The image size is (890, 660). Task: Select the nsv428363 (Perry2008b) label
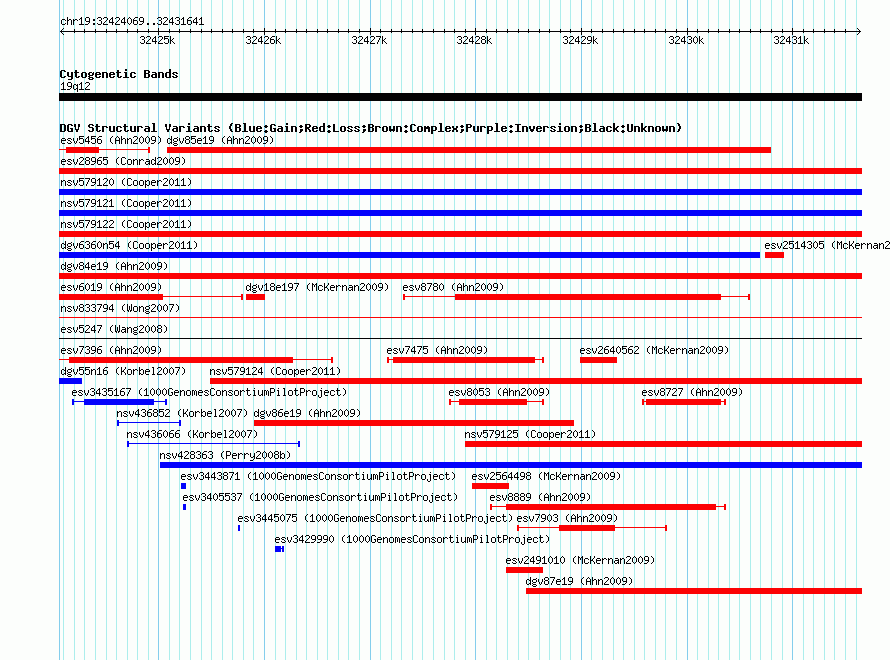point(225,455)
